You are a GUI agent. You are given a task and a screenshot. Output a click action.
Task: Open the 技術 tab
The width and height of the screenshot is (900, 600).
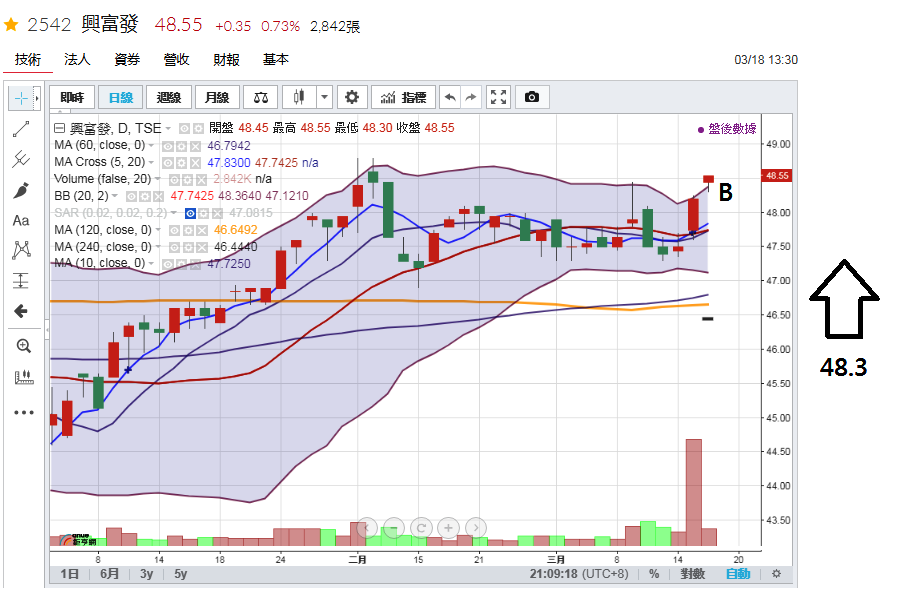(28, 60)
